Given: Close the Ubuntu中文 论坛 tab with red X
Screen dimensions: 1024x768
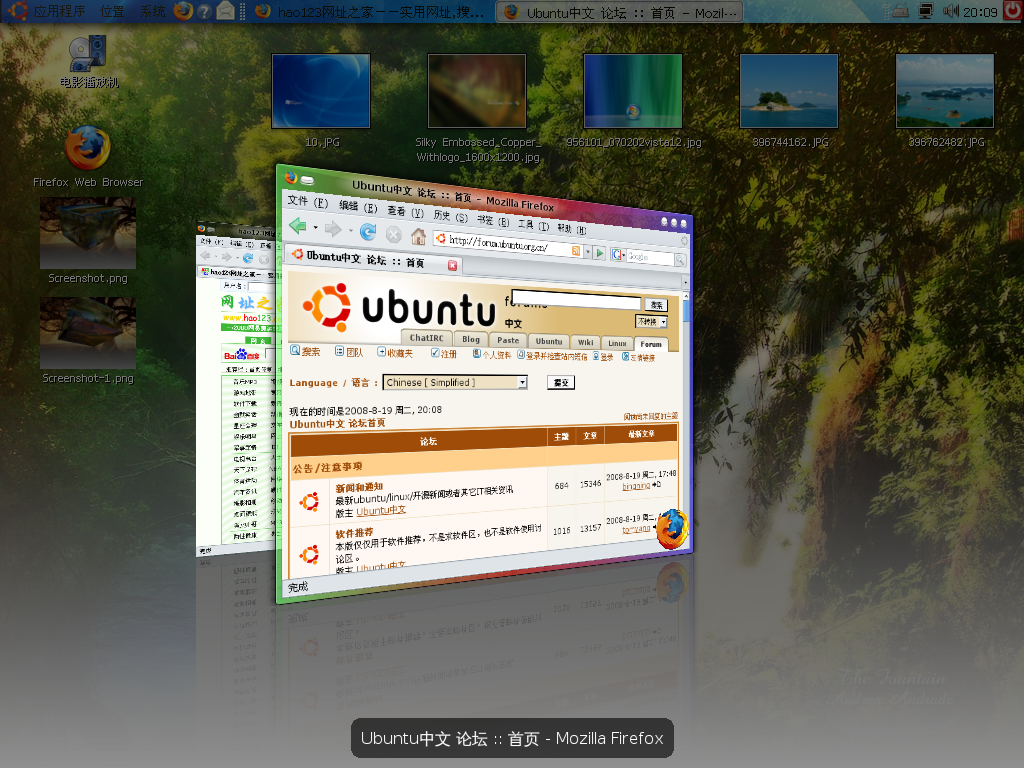Looking at the screenshot, I should [x=452, y=264].
